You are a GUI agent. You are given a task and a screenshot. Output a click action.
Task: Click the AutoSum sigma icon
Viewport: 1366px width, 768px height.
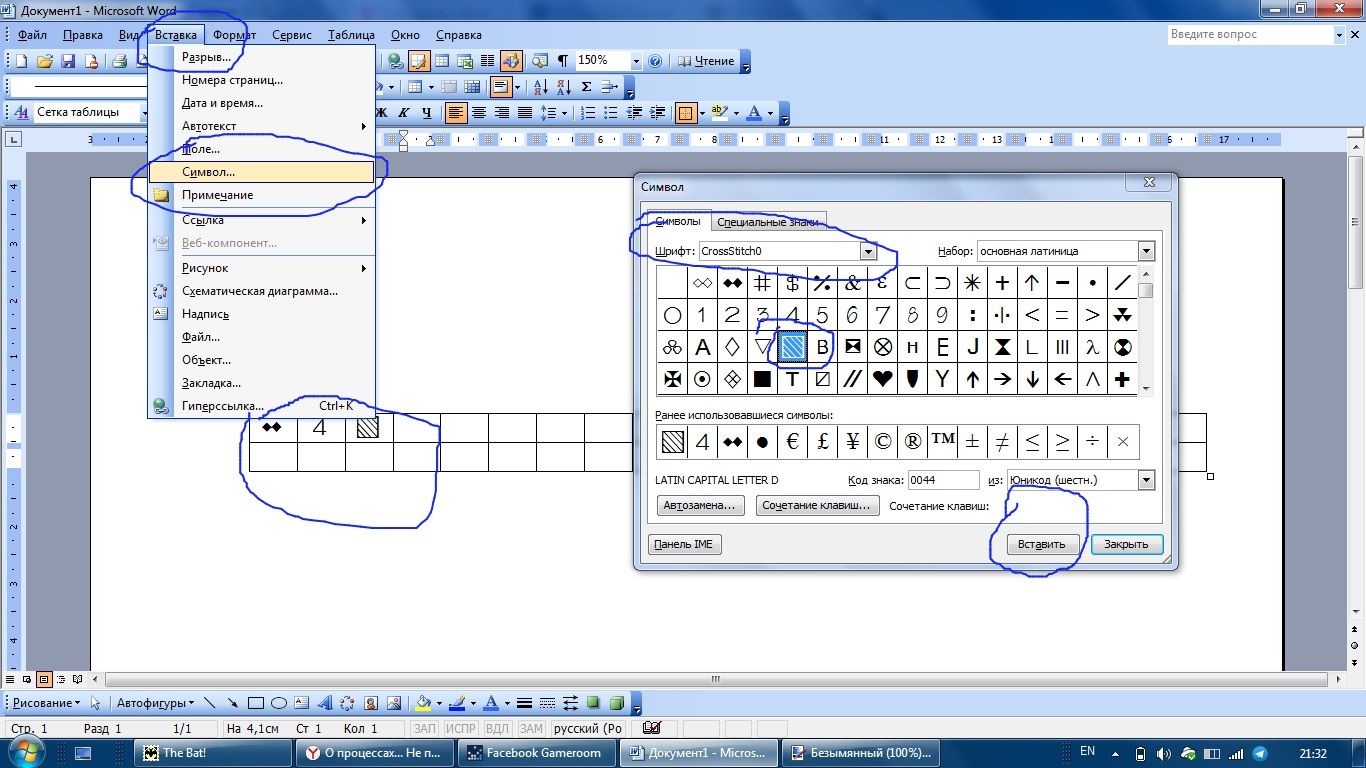tap(586, 87)
